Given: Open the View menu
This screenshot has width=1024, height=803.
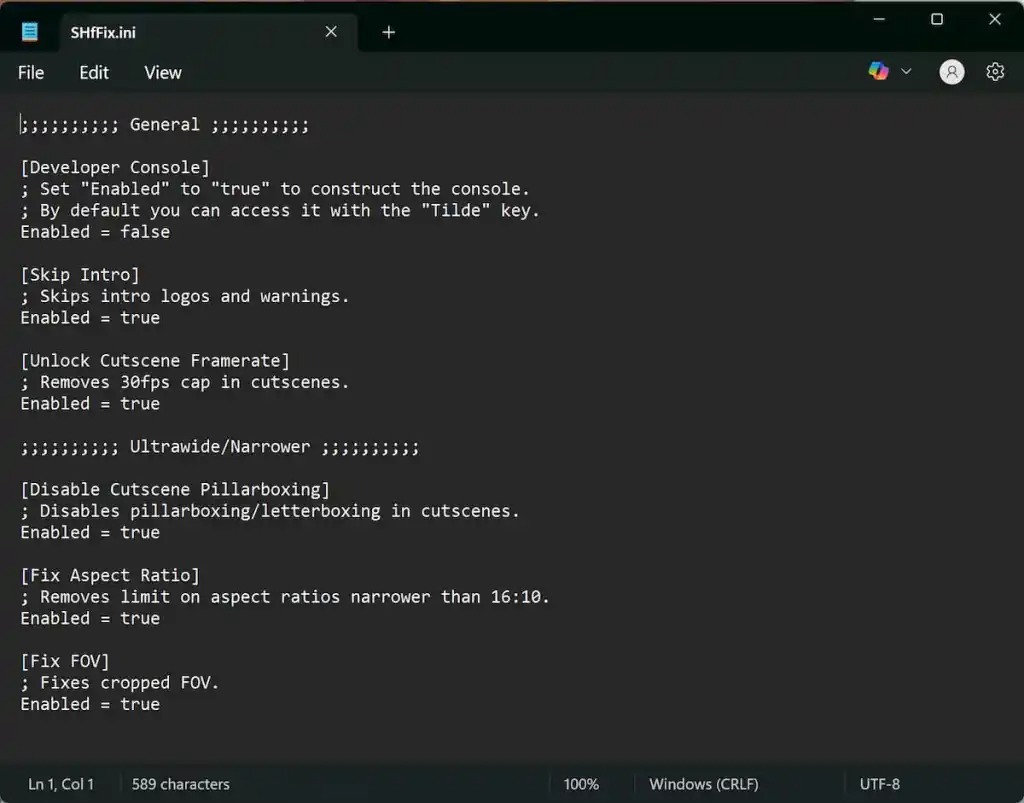Looking at the screenshot, I should coord(162,72).
